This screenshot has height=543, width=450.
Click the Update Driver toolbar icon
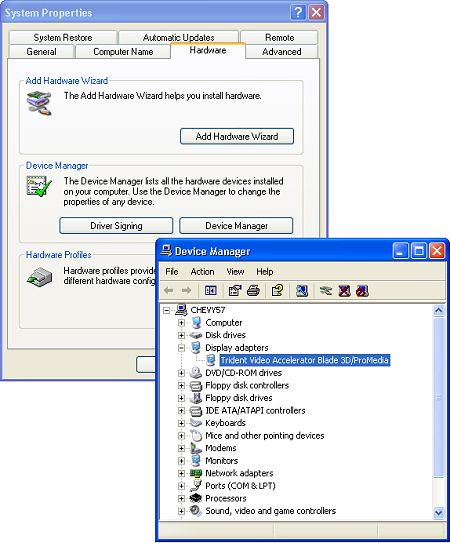(x=326, y=290)
